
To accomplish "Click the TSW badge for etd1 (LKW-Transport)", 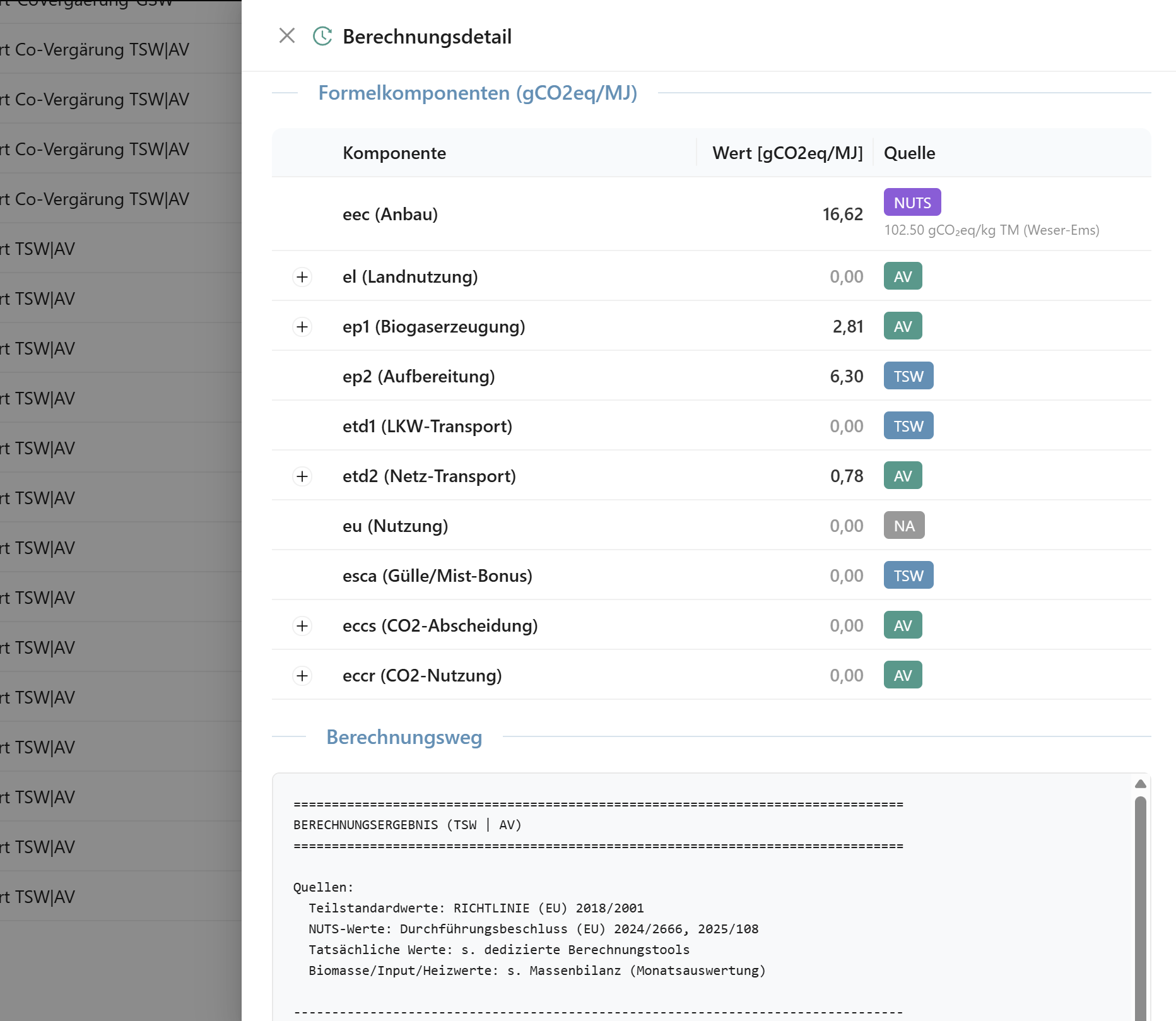I will tap(908, 426).
